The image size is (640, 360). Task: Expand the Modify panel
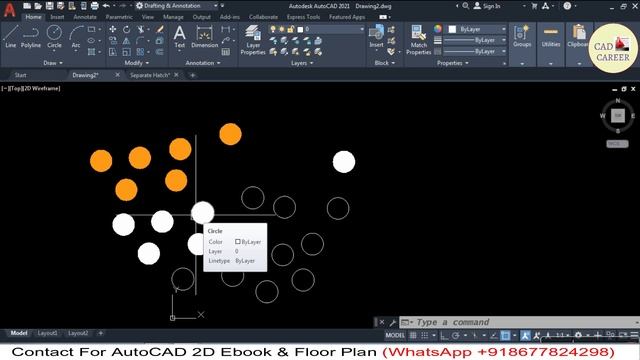(137, 63)
